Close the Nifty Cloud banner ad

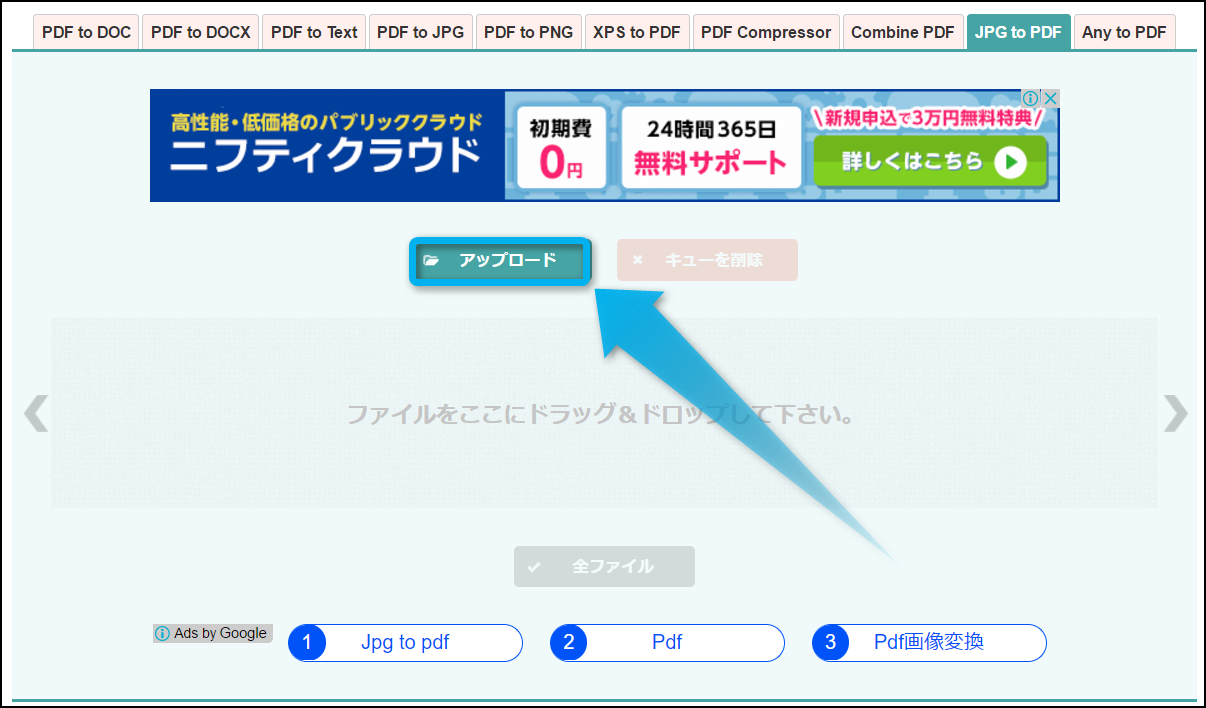pyautogui.click(x=1050, y=99)
